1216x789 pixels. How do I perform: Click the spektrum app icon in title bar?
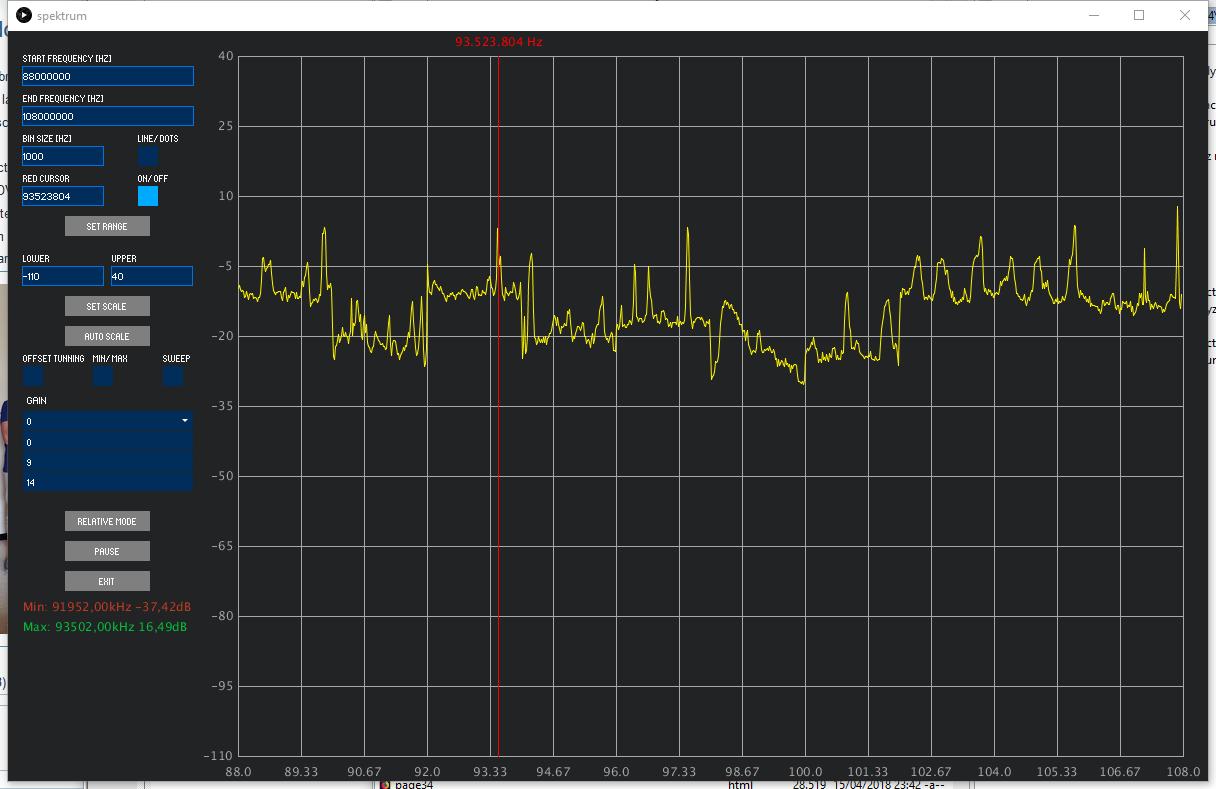(x=24, y=15)
